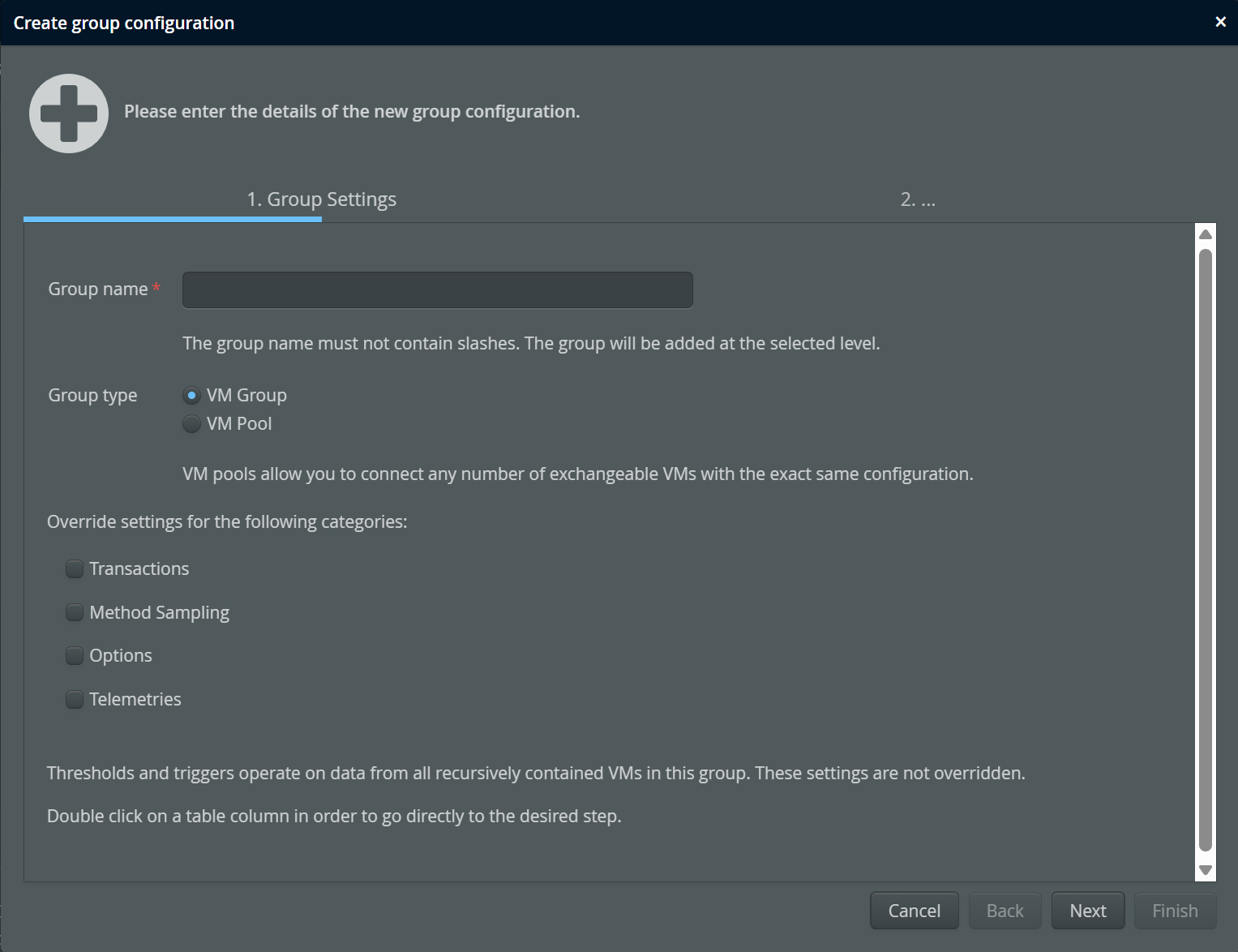
Task: Click the scrollbar up arrow
Action: coord(1206,234)
